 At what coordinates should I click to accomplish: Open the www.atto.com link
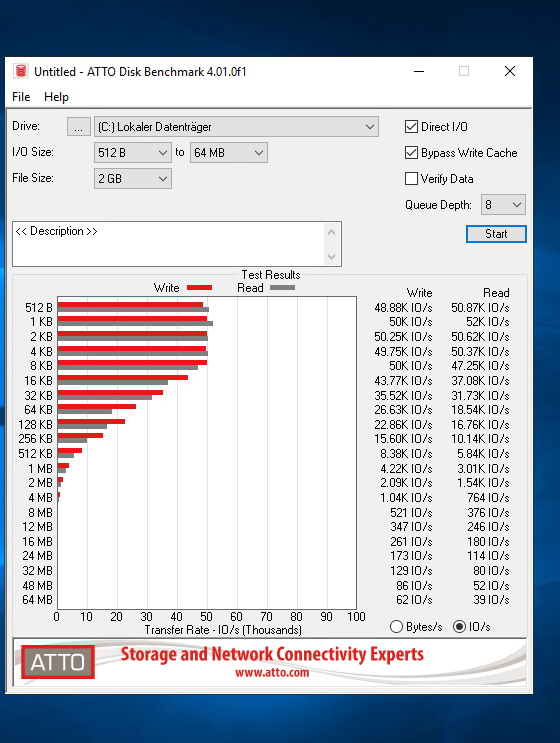(x=272, y=672)
